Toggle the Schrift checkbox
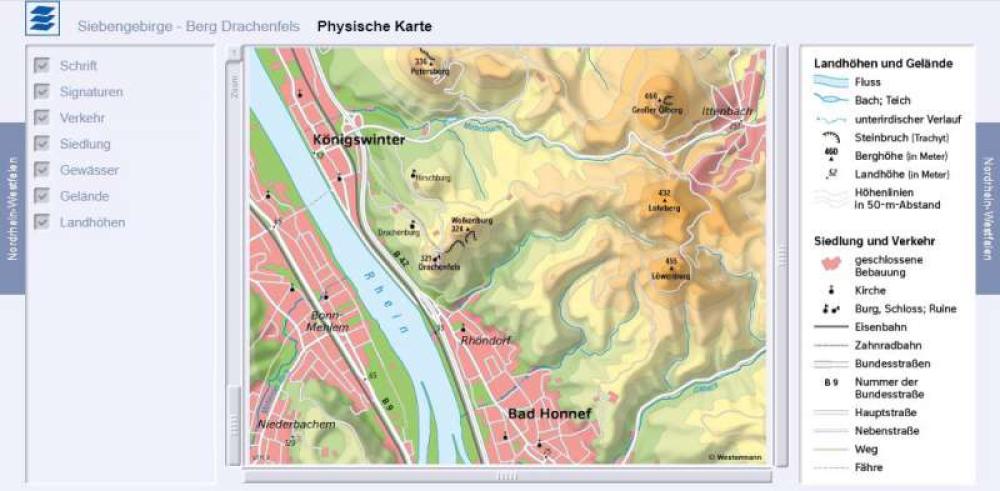 pyautogui.click(x=41, y=65)
